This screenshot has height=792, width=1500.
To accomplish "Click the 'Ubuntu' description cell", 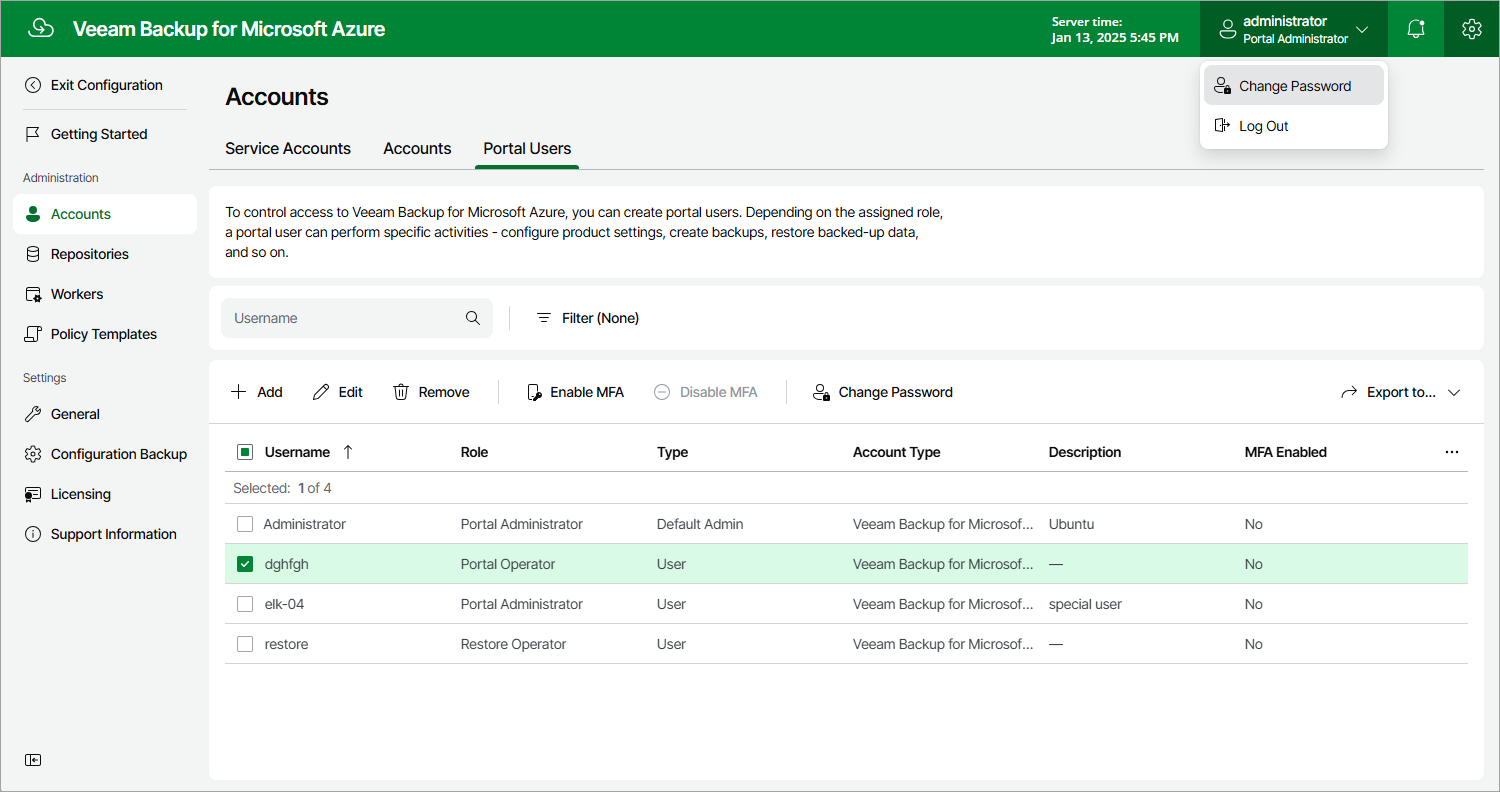I will pos(1072,524).
